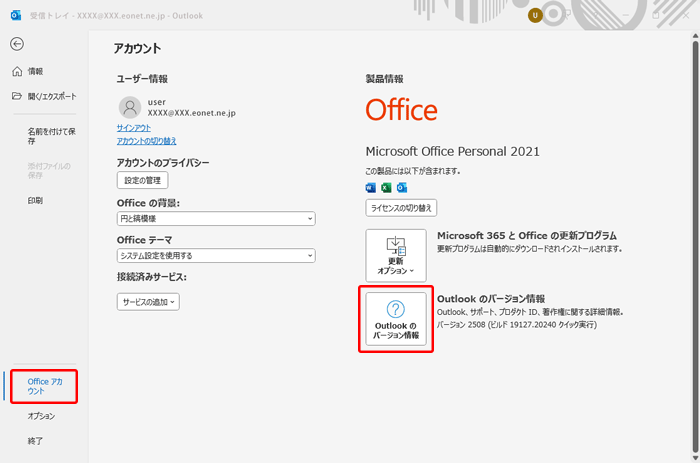Open the 印刷 menu item
This screenshot has width=700, height=463.
[x=35, y=201]
